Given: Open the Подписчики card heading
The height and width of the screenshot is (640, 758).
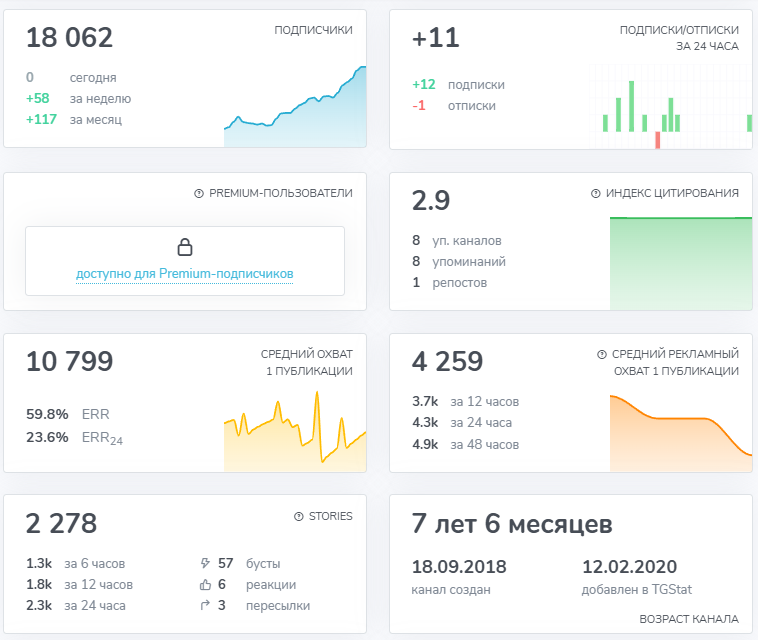Looking at the screenshot, I should coord(313,30).
